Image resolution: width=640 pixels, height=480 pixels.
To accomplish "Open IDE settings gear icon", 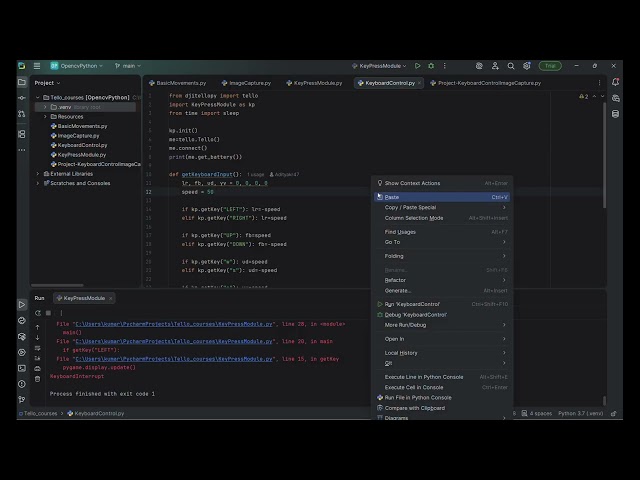I will [527, 66].
